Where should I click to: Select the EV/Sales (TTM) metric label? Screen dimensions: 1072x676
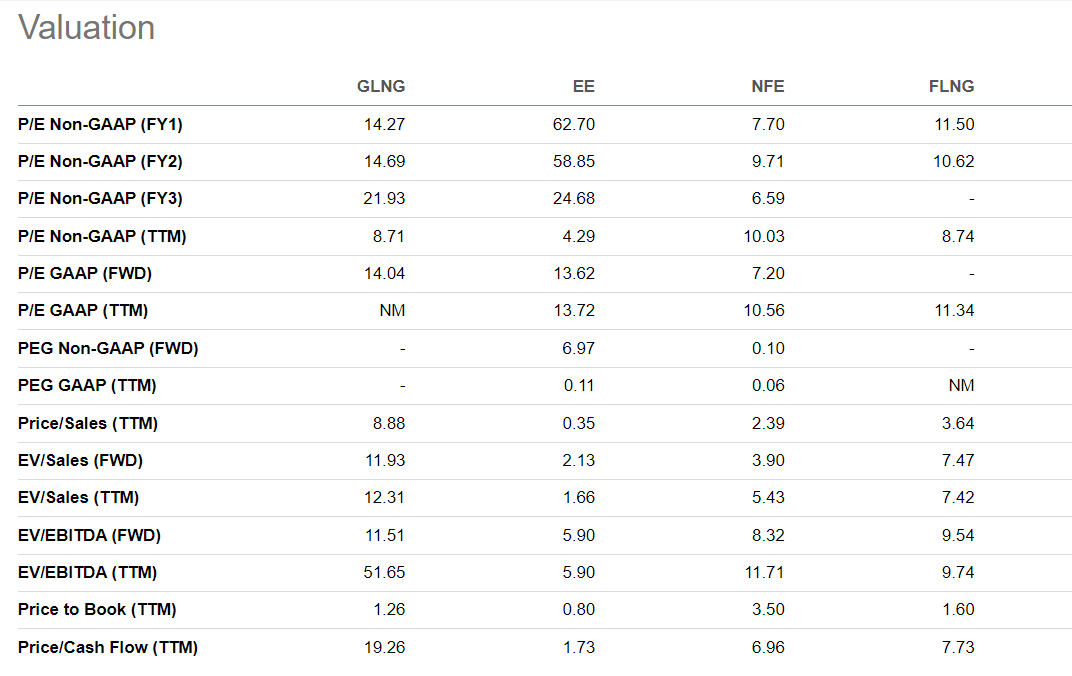pos(79,497)
